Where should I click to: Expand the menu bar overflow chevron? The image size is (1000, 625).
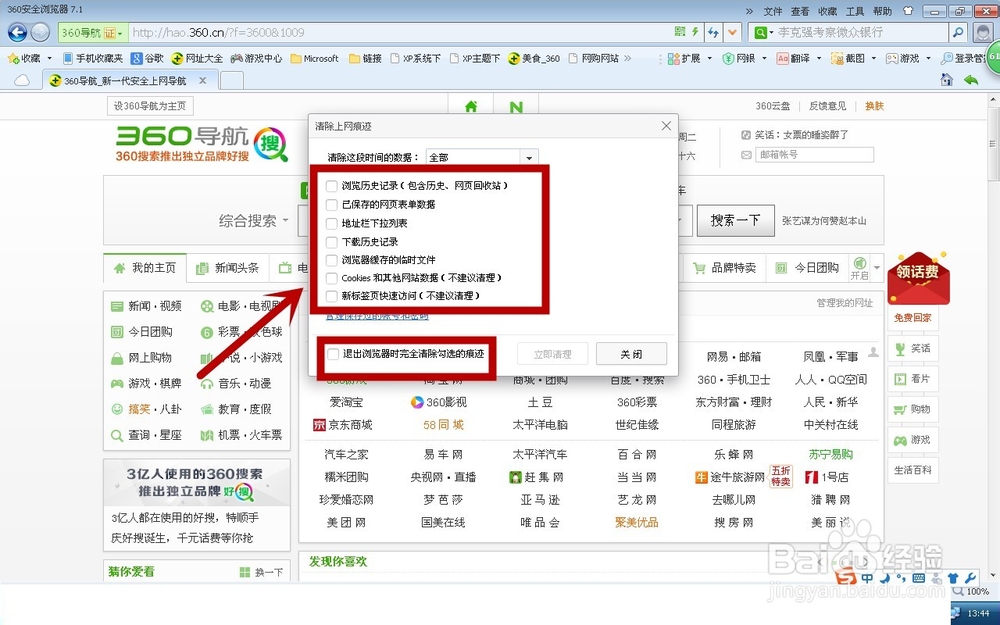[749, 11]
